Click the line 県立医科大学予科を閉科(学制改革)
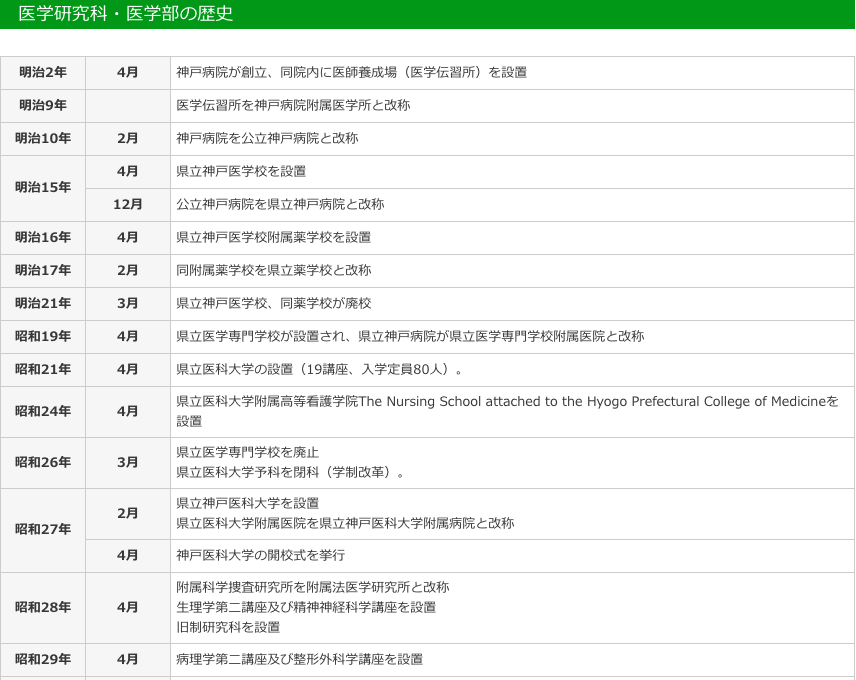 [x=290, y=473]
